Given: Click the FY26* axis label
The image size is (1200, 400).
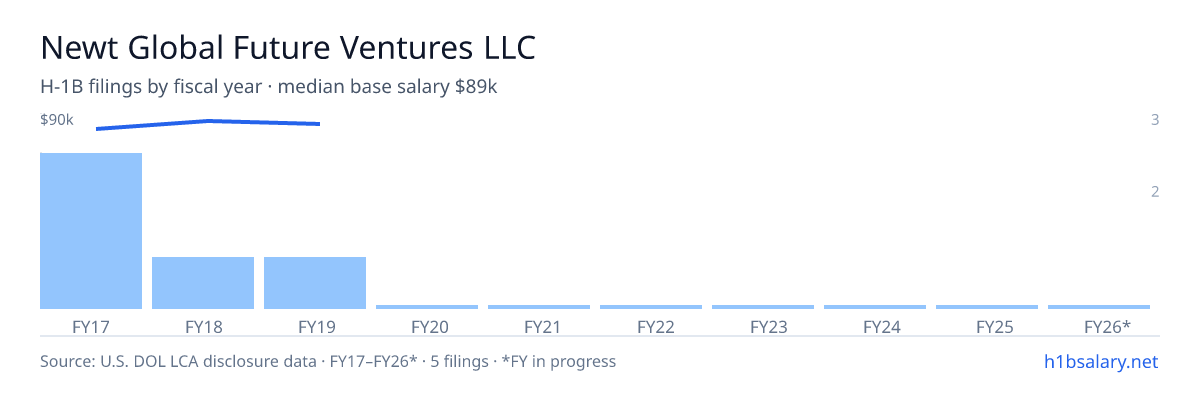Looking at the screenshot, I should [x=1107, y=327].
